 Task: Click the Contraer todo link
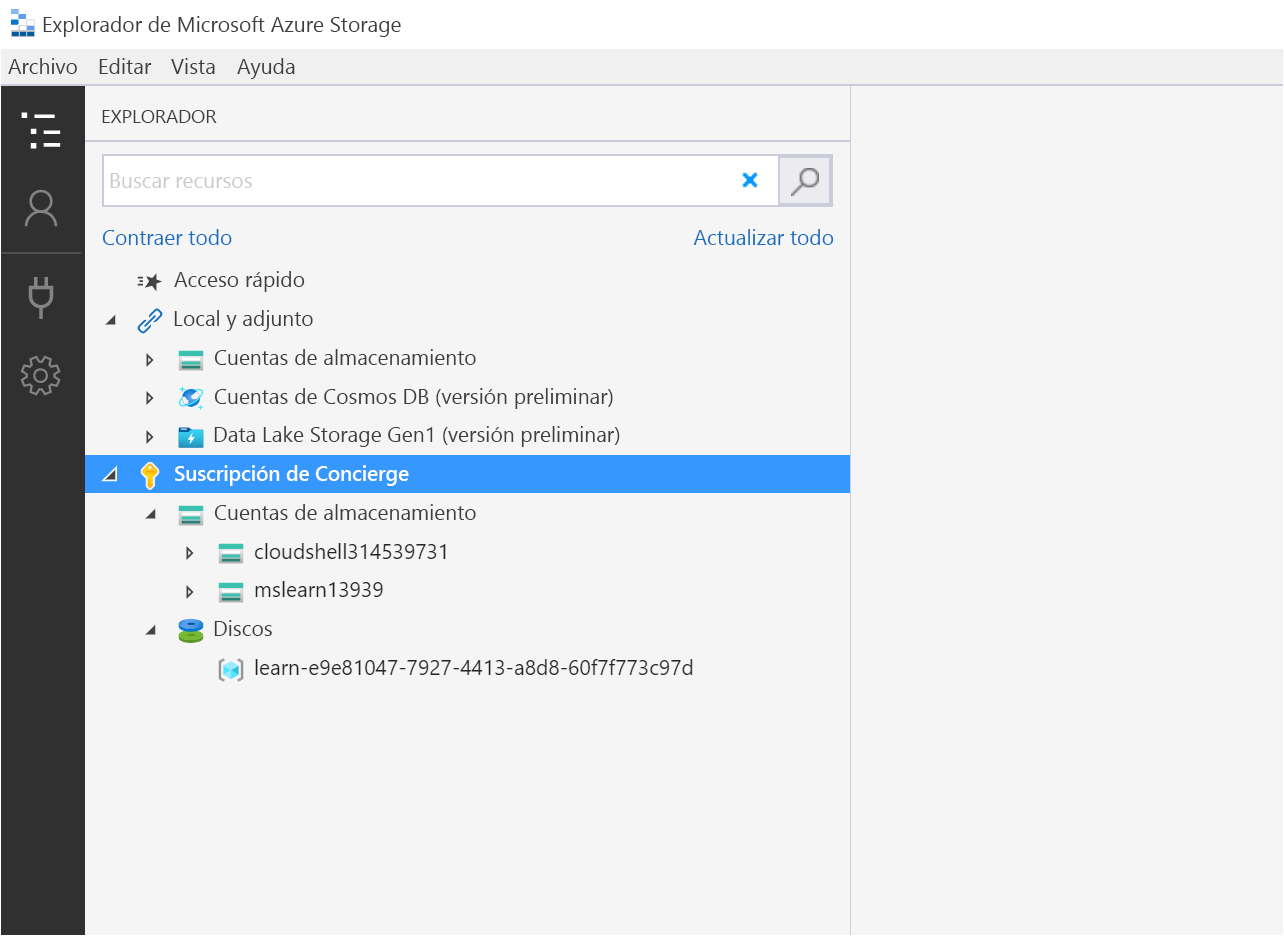click(167, 238)
